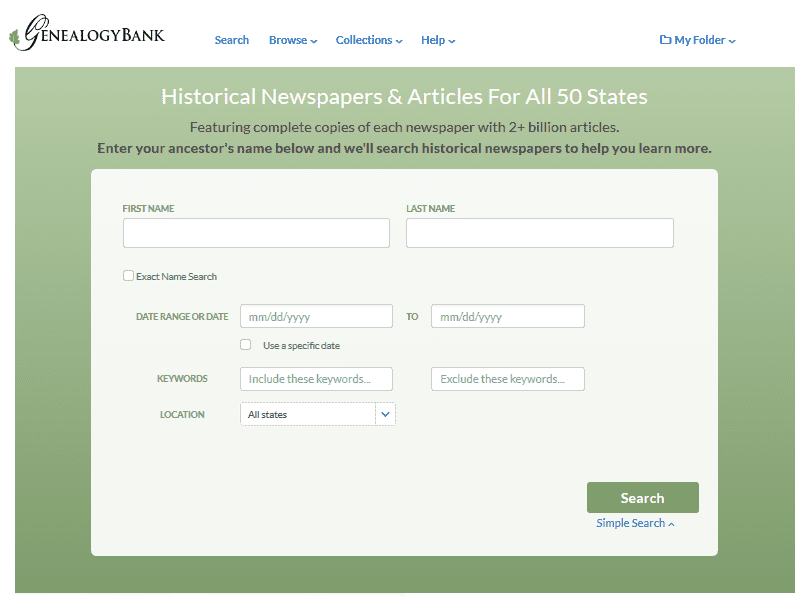Click the start date mm/dd/yyyy field
This screenshot has height=610, width=810.
[316, 316]
